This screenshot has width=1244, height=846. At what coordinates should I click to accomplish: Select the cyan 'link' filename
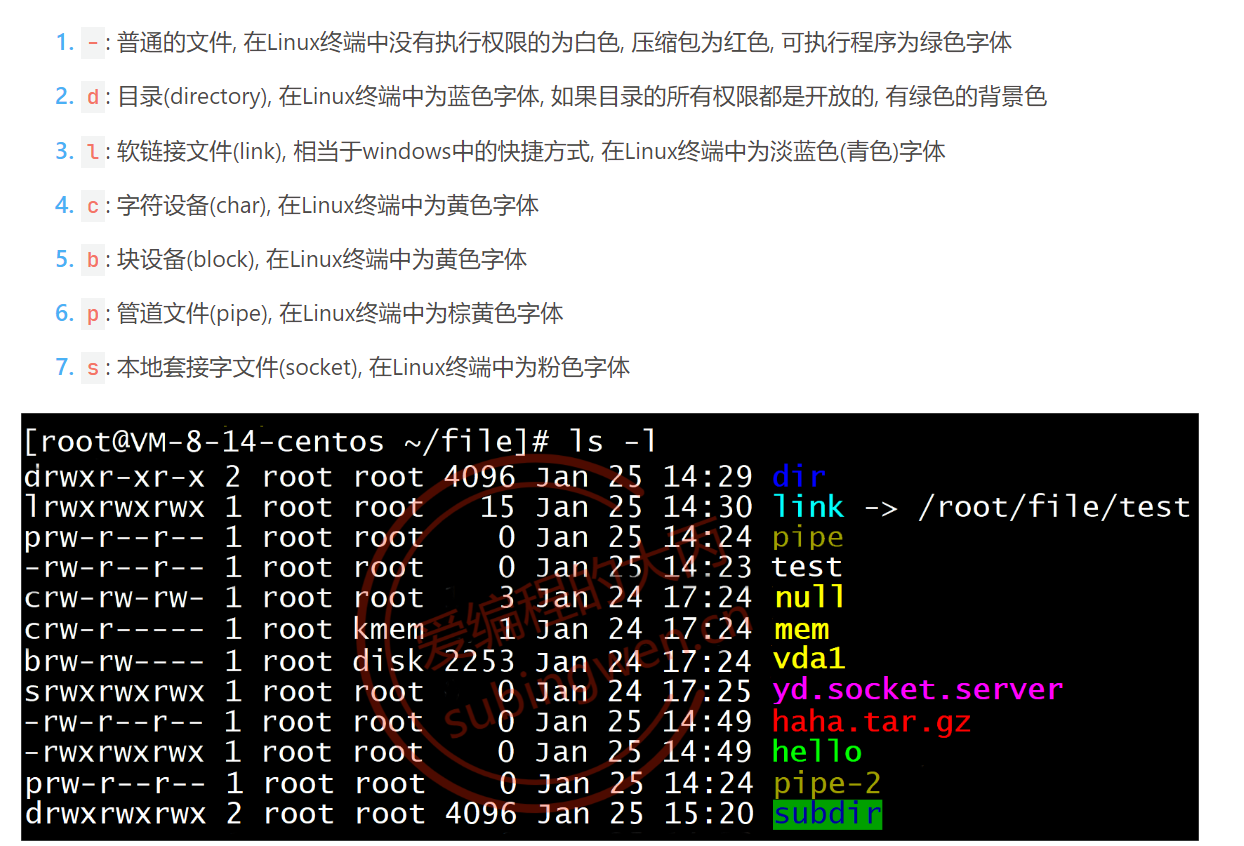pos(808,506)
